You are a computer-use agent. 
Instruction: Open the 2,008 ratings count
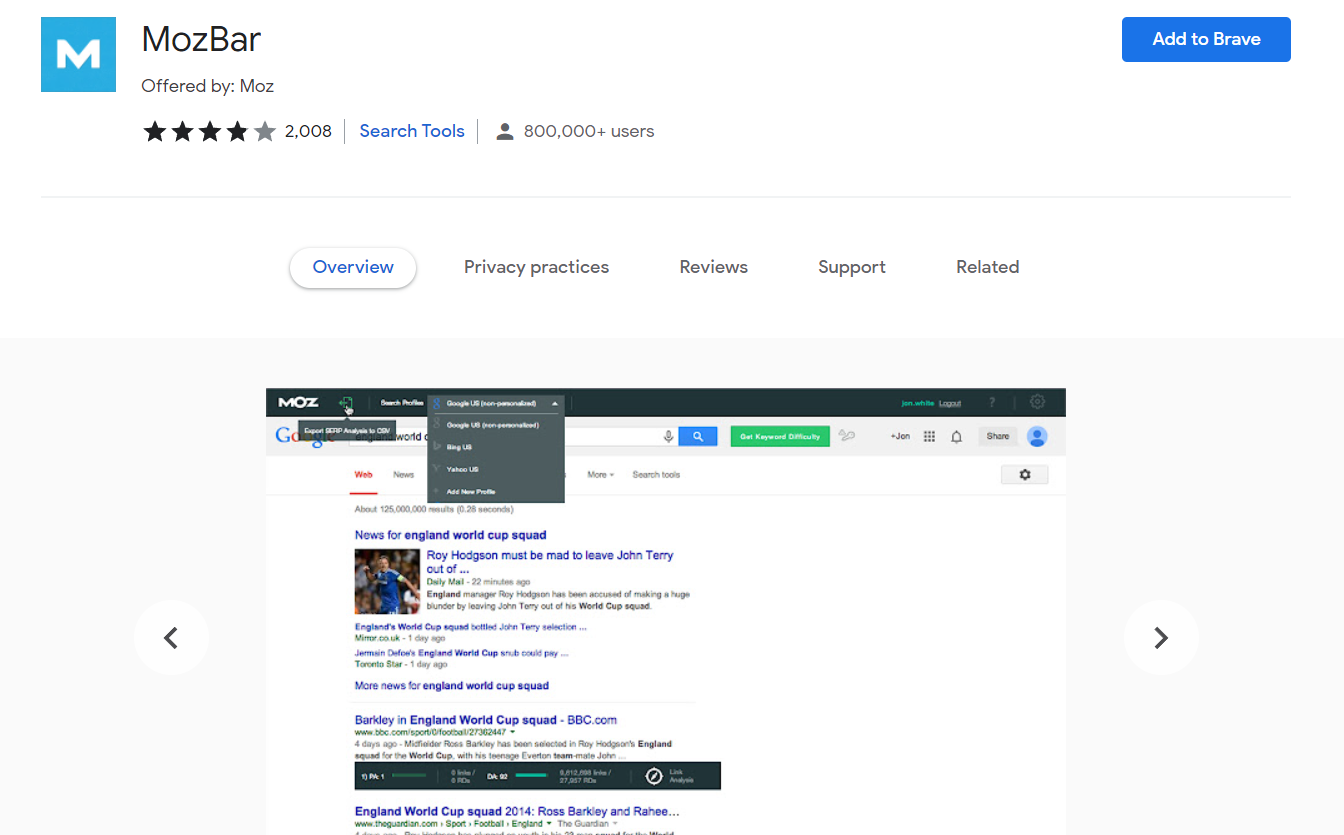pyautogui.click(x=308, y=131)
